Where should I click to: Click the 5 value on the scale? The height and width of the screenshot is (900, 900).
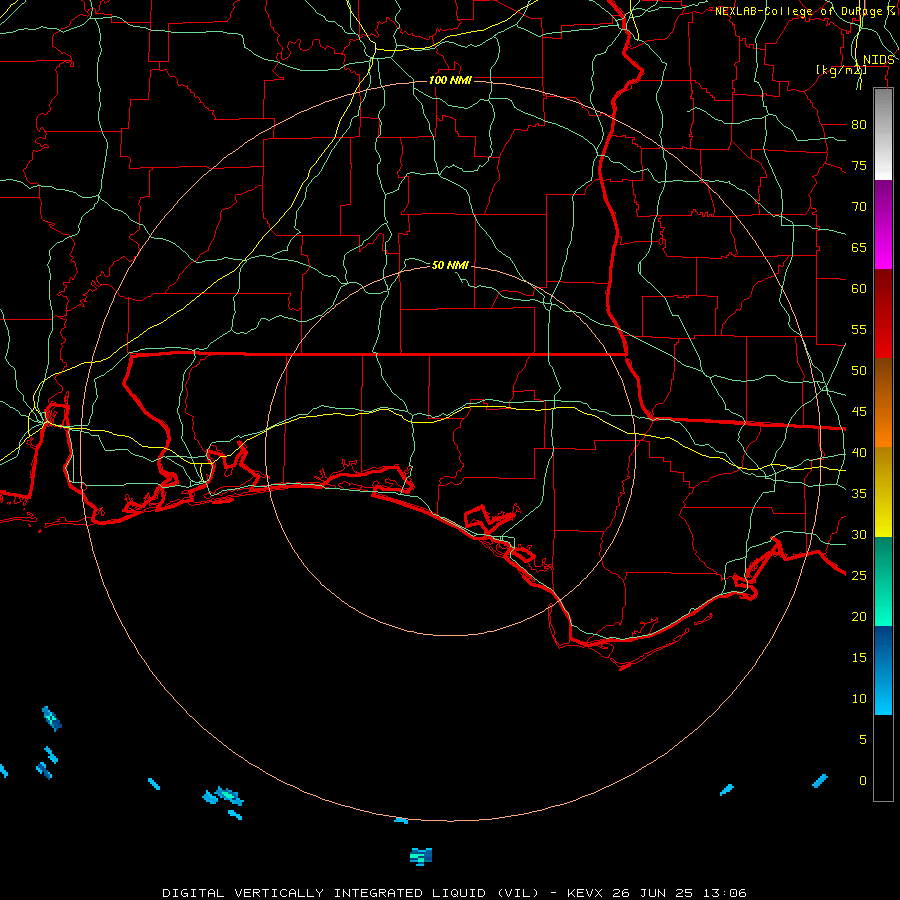863,739
